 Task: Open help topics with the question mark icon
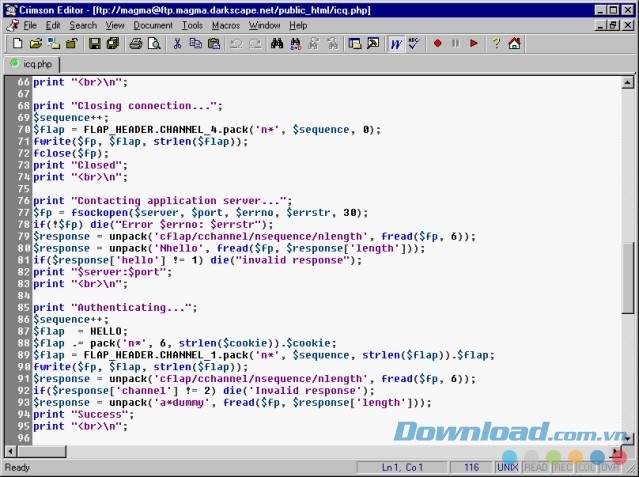click(x=496, y=43)
